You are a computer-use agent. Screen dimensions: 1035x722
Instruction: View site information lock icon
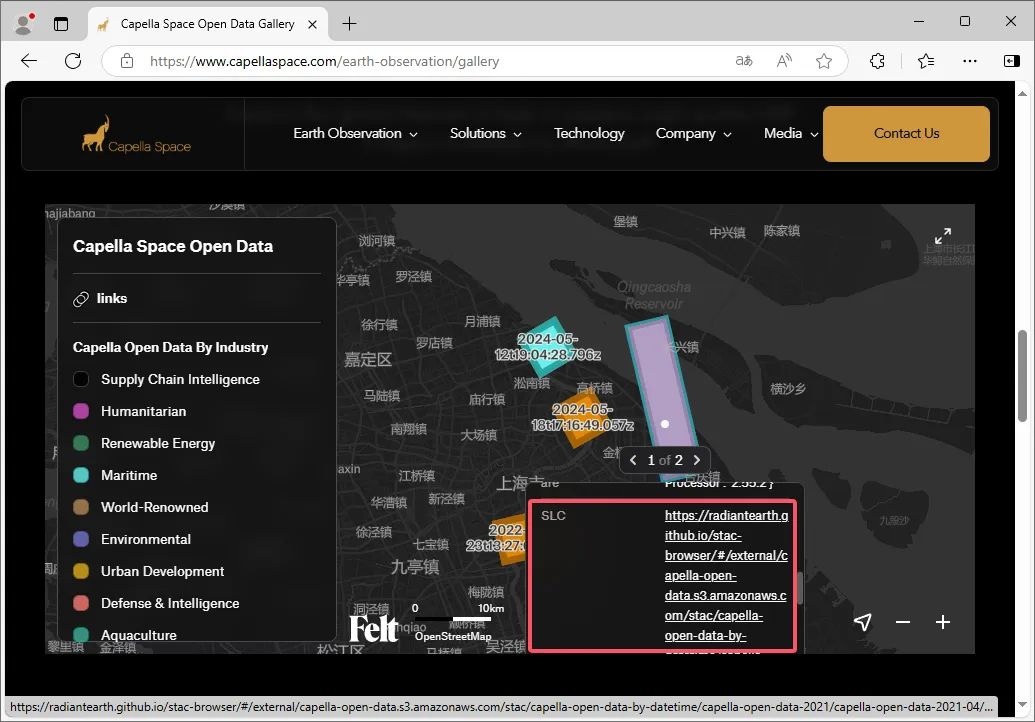click(x=127, y=61)
